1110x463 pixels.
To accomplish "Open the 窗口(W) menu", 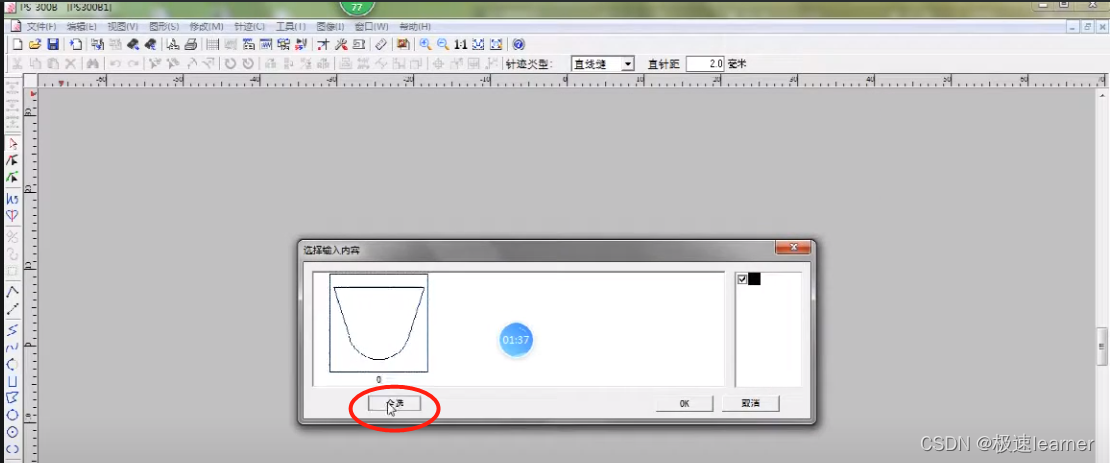I will pos(371,26).
